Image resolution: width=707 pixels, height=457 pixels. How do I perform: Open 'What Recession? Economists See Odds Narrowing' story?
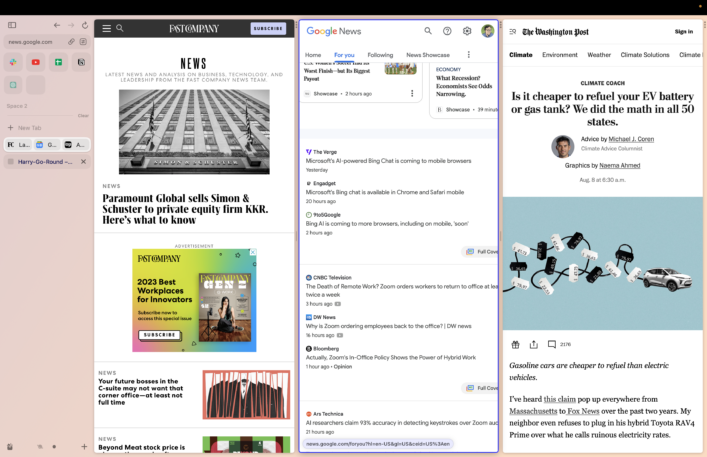(464, 86)
